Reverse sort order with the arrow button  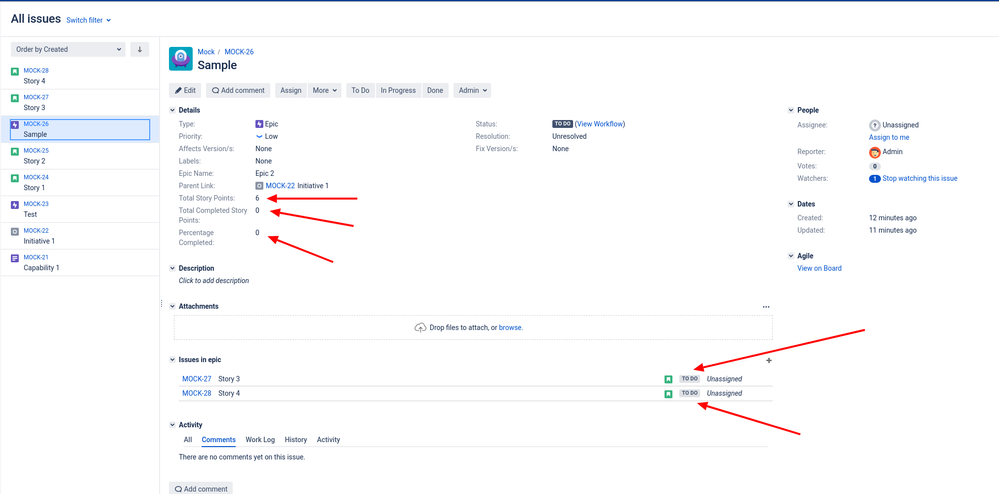click(140, 49)
